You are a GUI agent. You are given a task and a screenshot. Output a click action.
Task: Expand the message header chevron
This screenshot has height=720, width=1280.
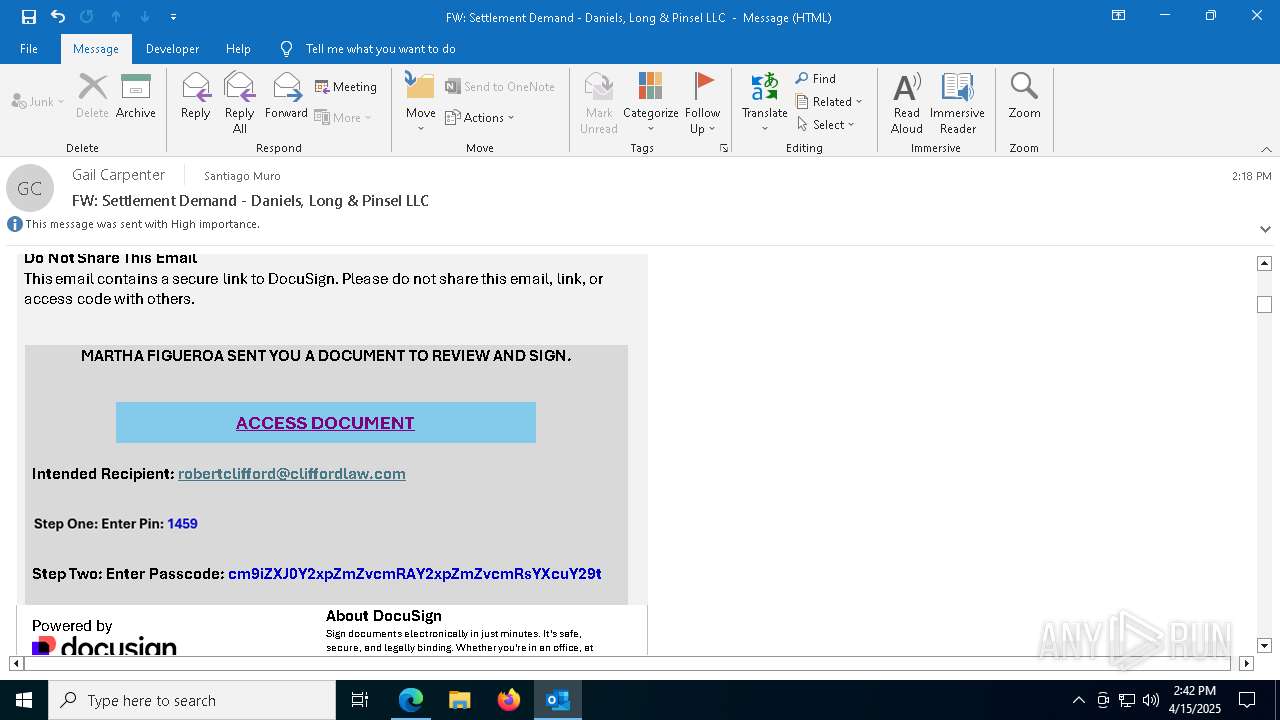(1265, 229)
